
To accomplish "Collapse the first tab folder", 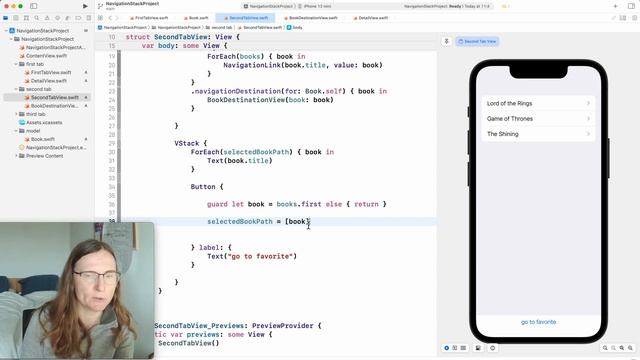I will [x=16, y=64].
